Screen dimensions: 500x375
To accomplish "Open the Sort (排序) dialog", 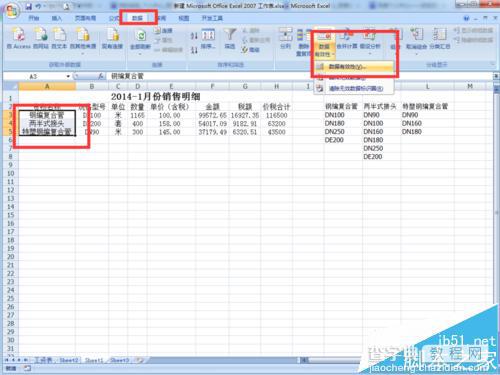I will [x=208, y=39].
